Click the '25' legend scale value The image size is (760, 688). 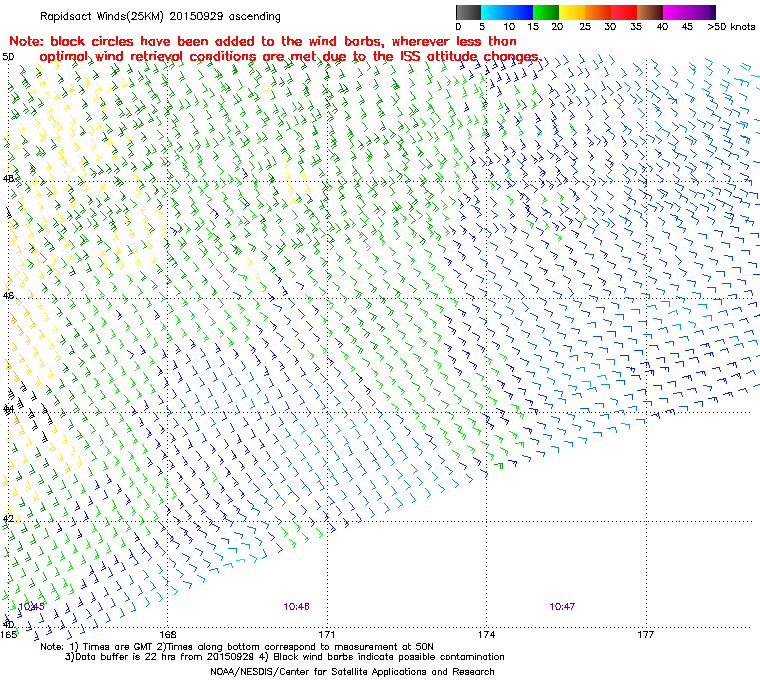585,27
